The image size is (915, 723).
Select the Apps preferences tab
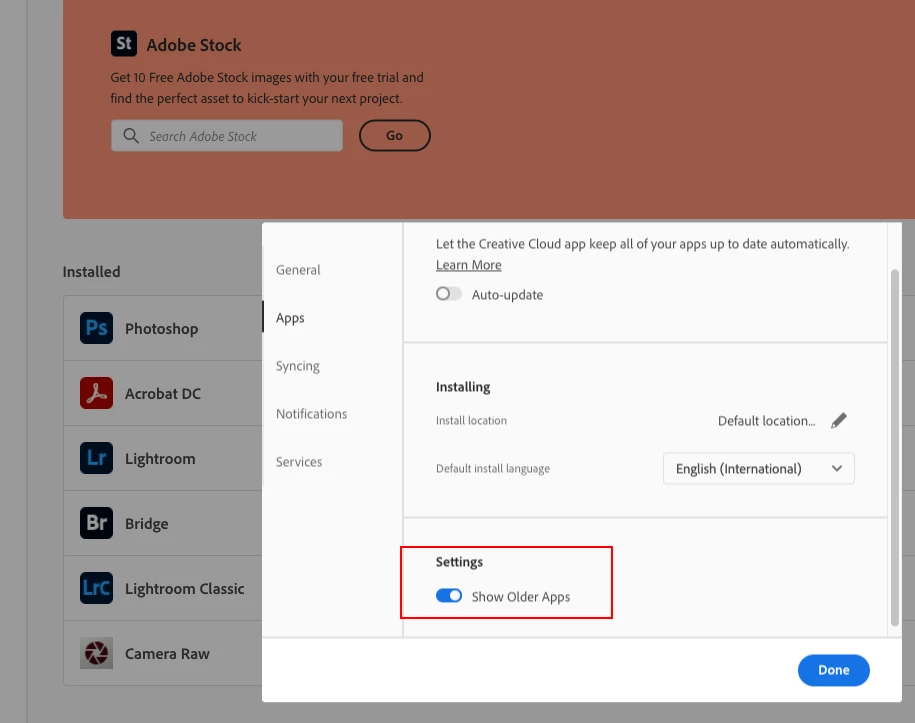click(x=290, y=318)
